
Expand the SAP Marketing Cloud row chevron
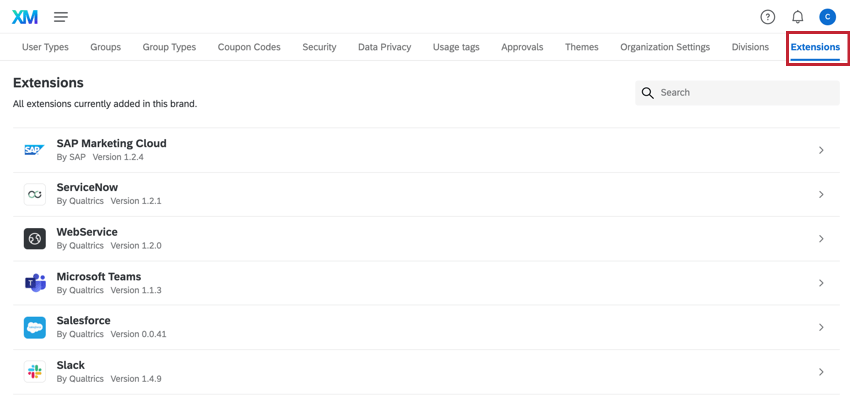pyautogui.click(x=821, y=150)
